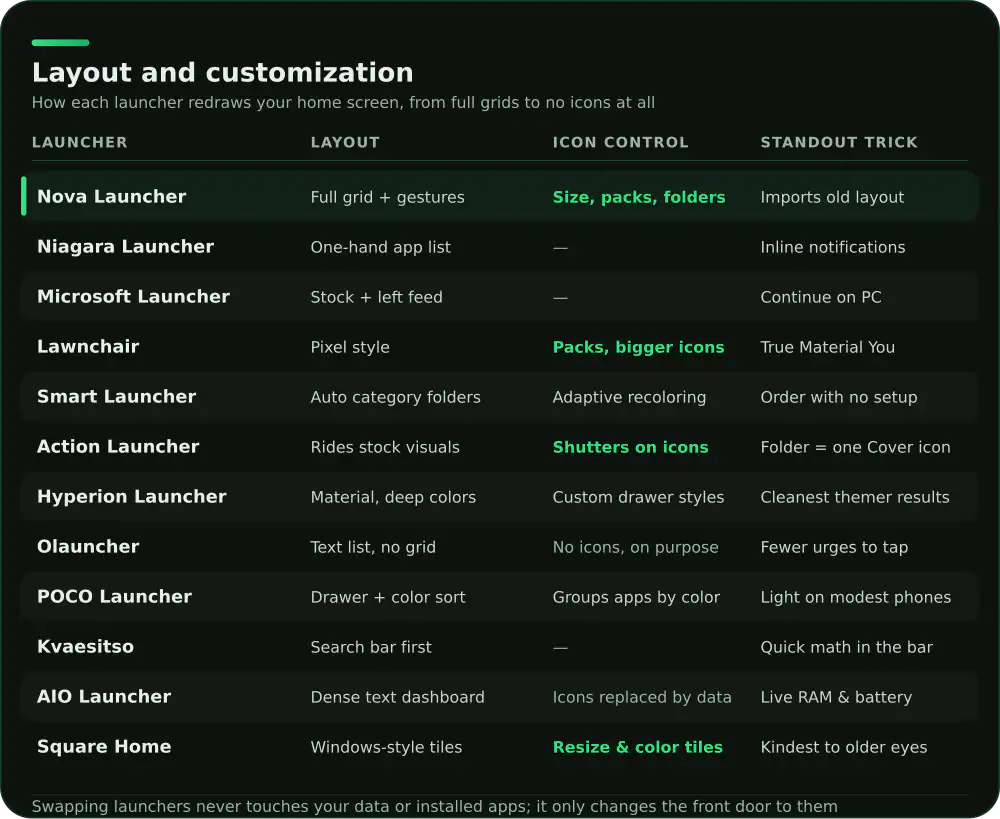Click the footnote about swapping launchers
This screenshot has width=1000, height=819.
[x=434, y=807]
